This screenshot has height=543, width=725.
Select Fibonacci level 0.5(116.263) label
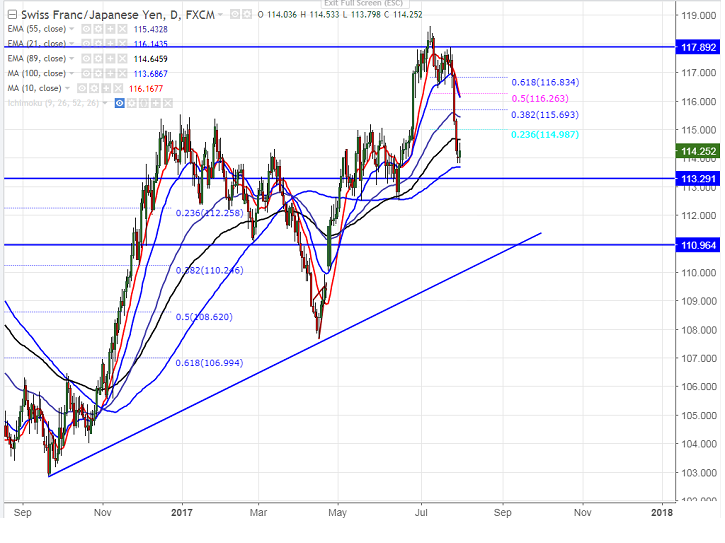pyautogui.click(x=540, y=99)
